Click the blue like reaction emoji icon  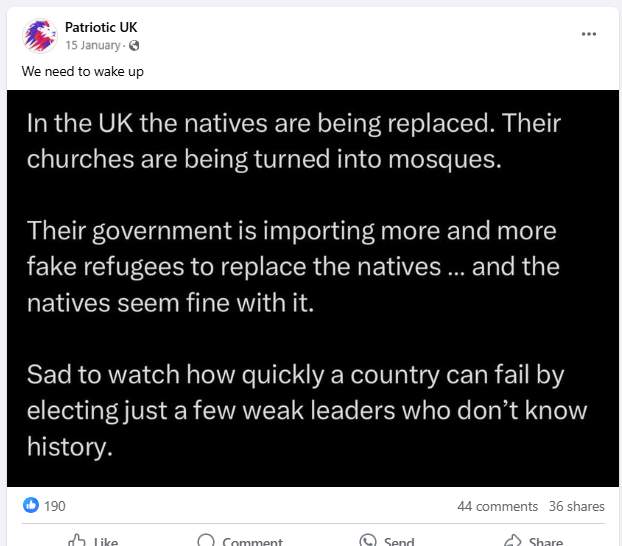click(x=30, y=506)
